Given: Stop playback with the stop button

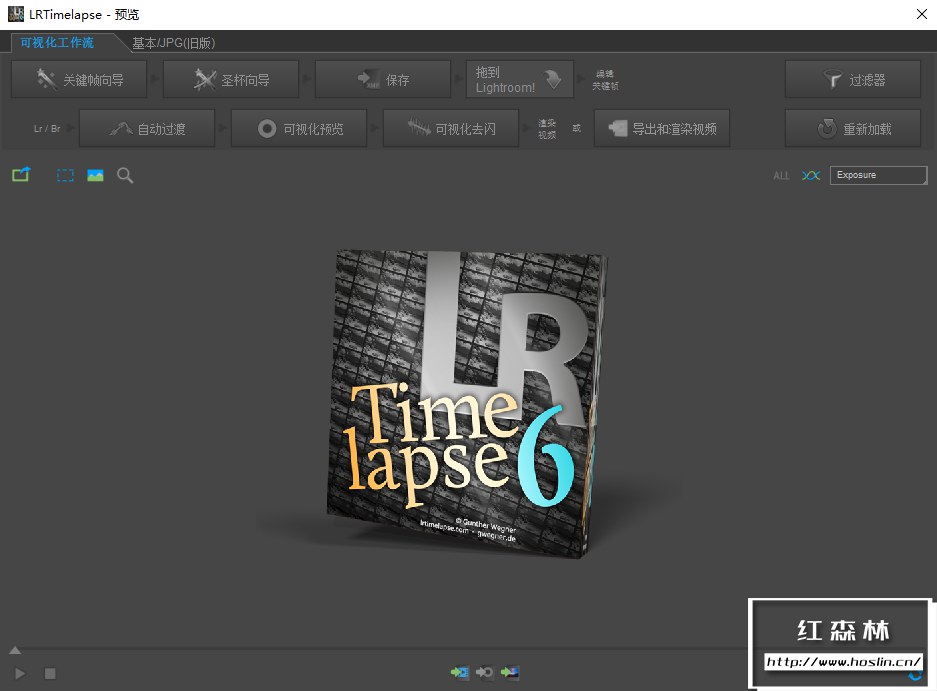Looking at the screenshot, I should 50,674.
